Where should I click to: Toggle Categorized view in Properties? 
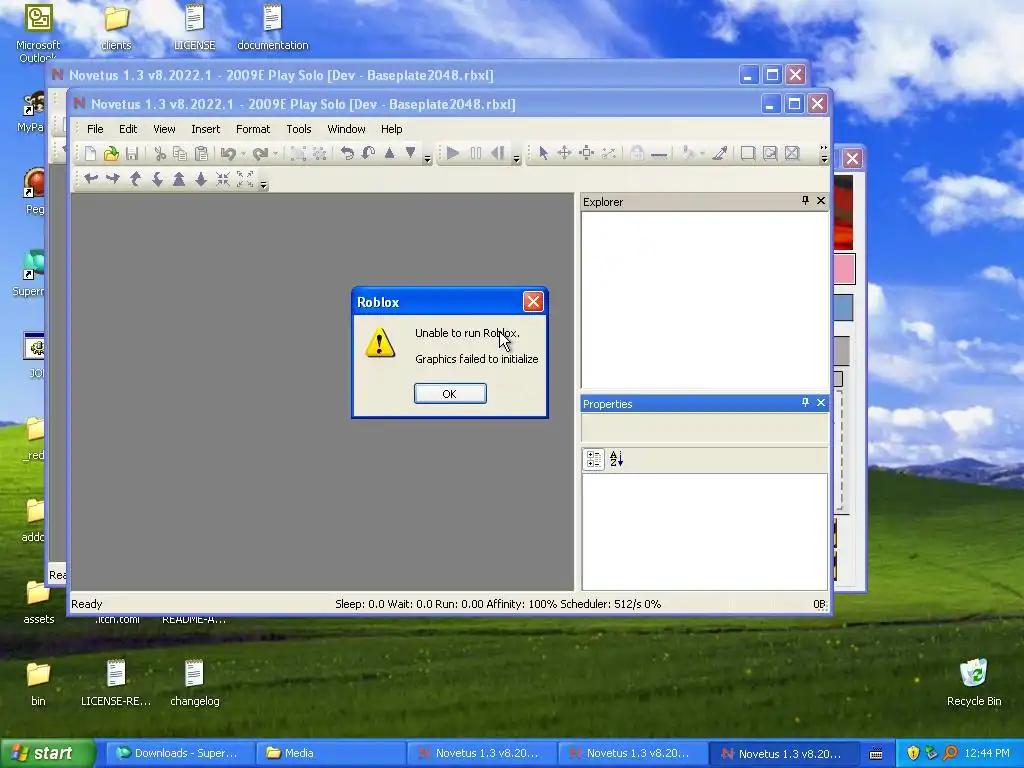[x=594, y=459]
